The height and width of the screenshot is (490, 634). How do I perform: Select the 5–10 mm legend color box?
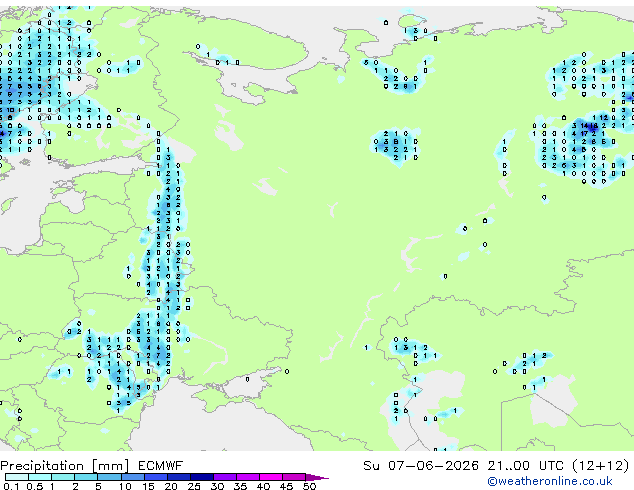pyautogui.click(x=110, y=477)
